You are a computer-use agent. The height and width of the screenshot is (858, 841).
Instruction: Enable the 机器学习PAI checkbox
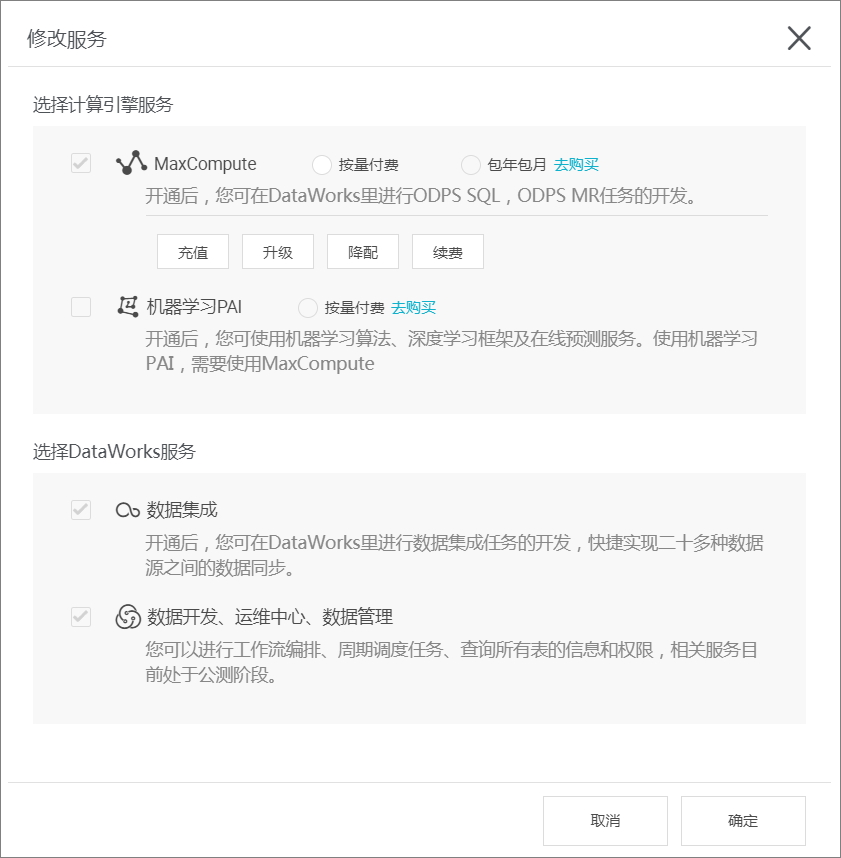click(x=81, y=306)
